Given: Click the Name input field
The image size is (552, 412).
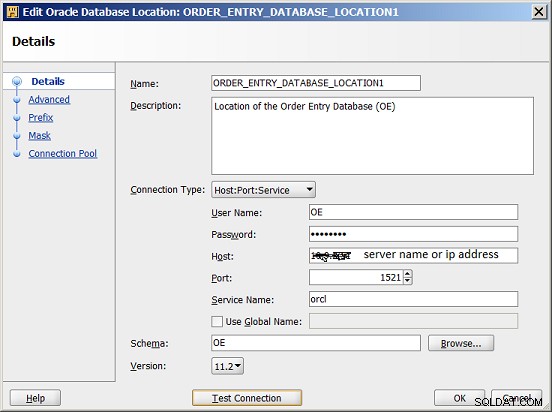Looking at the screenshot, I should tap(316, 83).
